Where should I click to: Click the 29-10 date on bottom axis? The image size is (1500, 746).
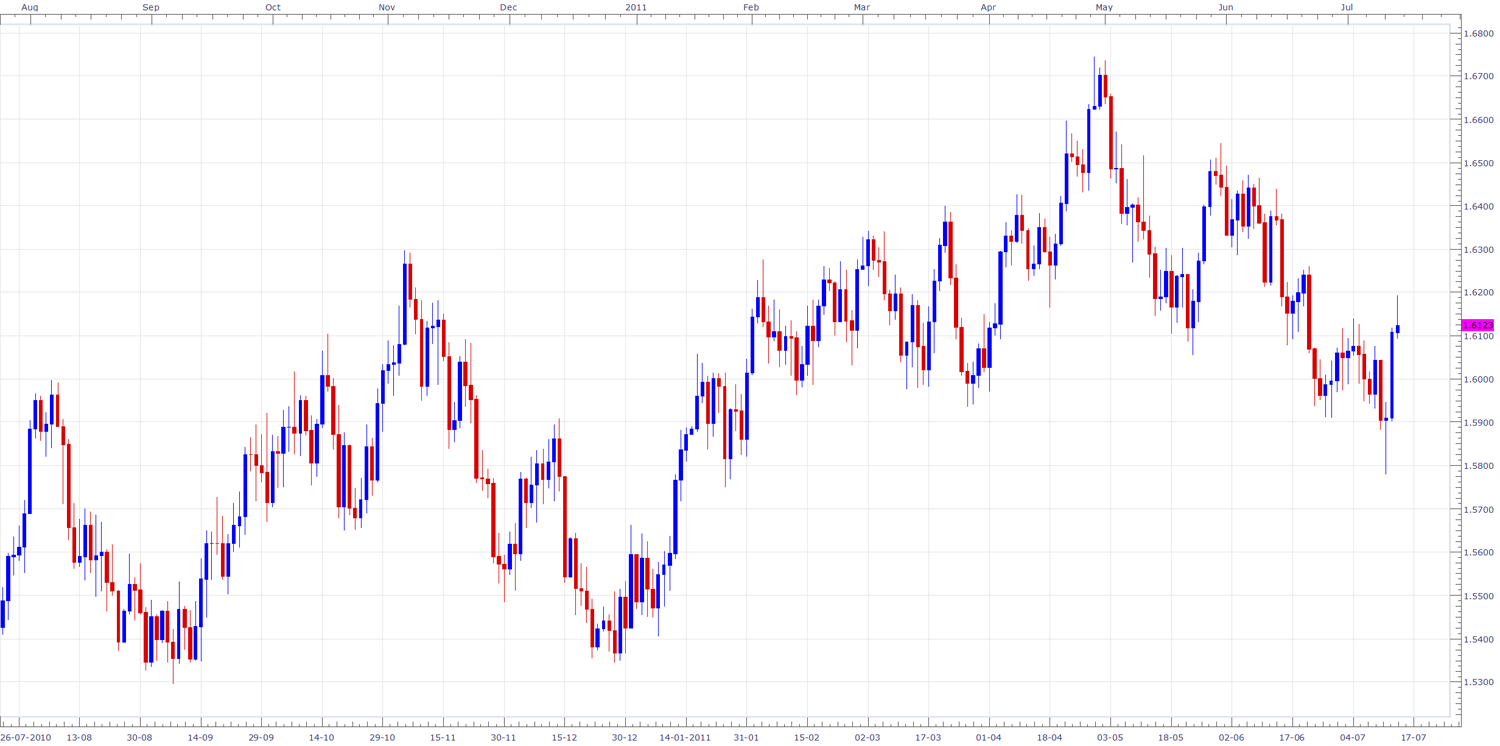[x=382, y=738]
